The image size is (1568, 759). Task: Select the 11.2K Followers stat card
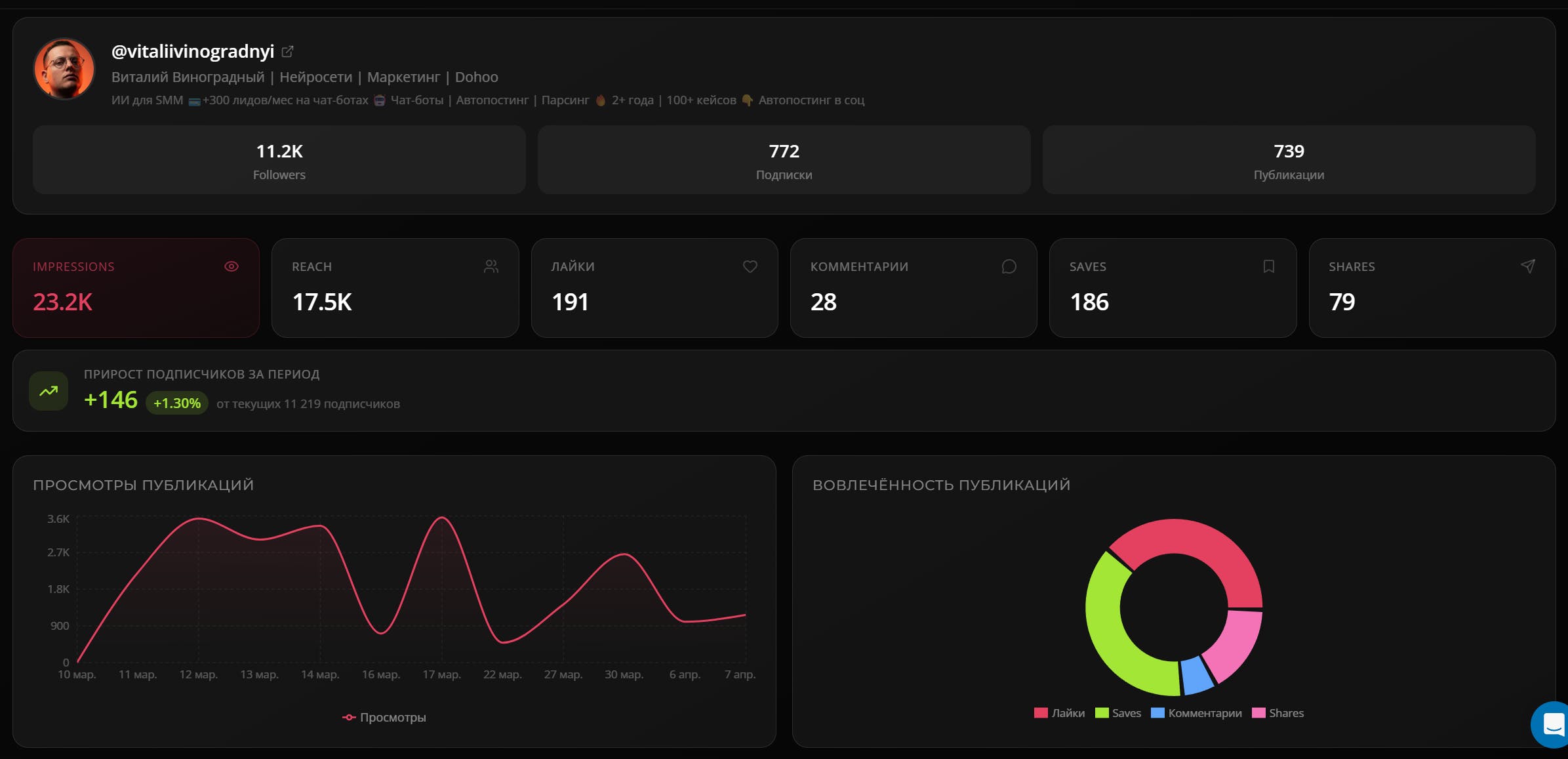279,160
